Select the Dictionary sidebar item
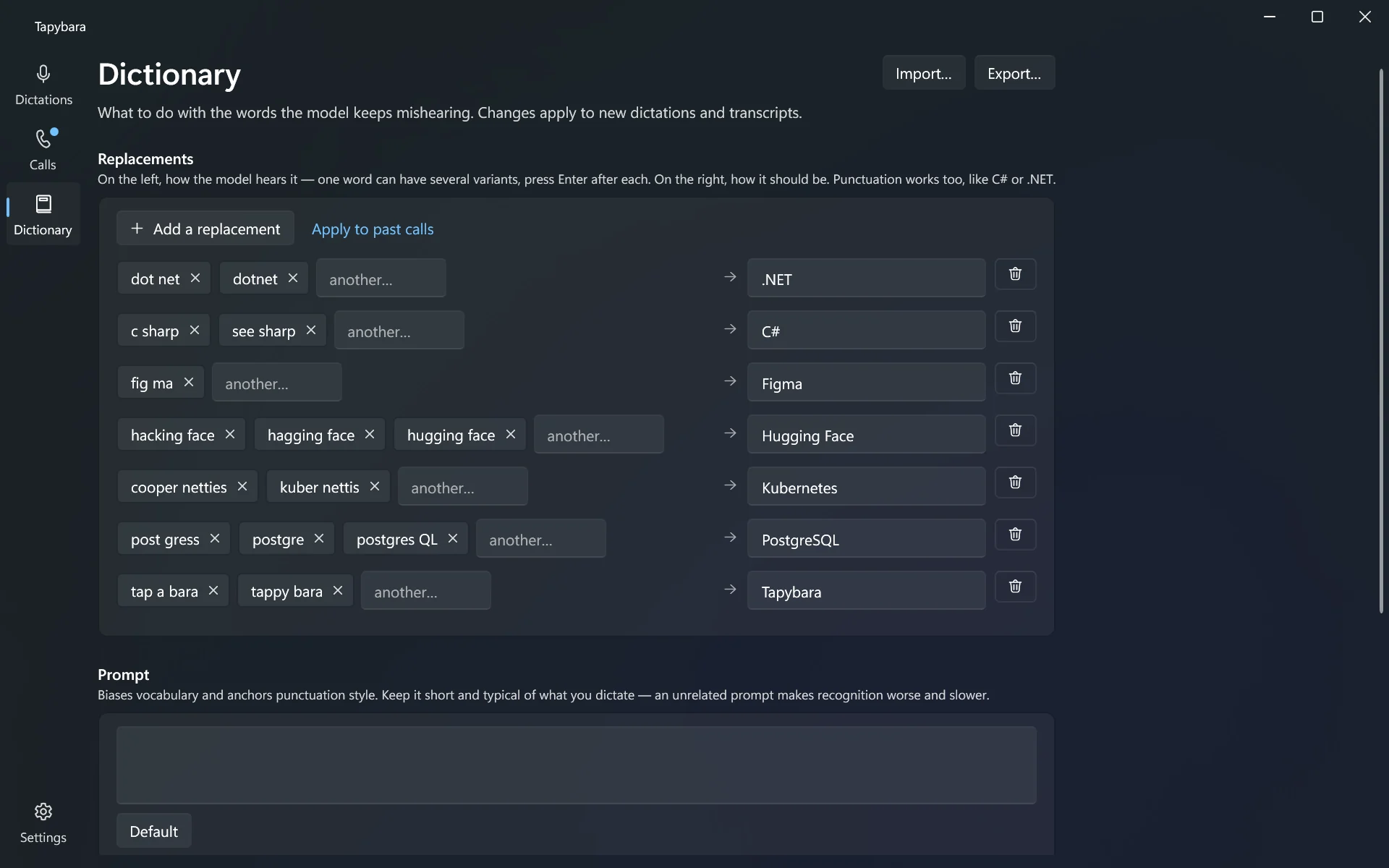 43,214
